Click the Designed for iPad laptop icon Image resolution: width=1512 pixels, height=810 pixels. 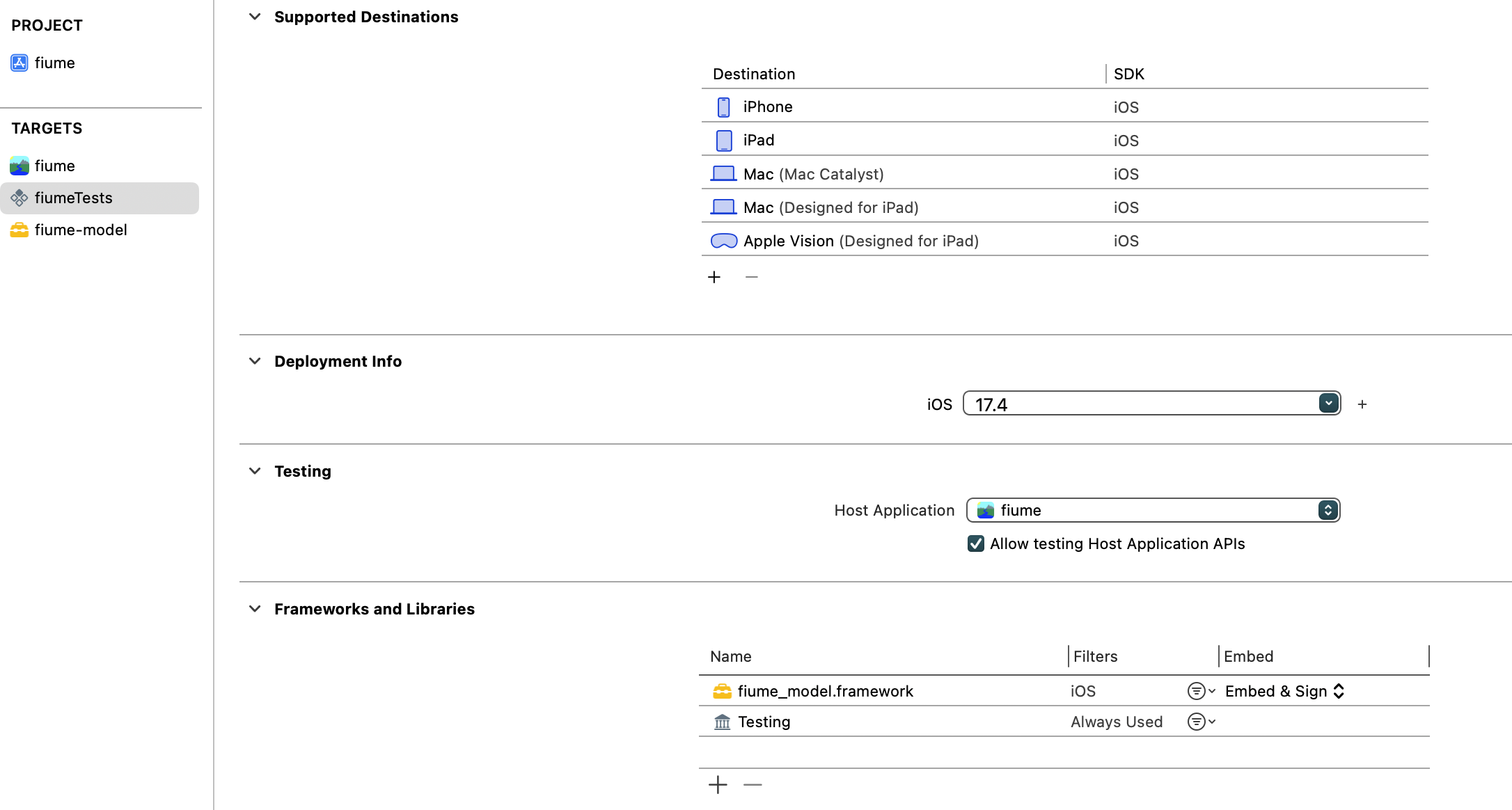pos(723,207)
